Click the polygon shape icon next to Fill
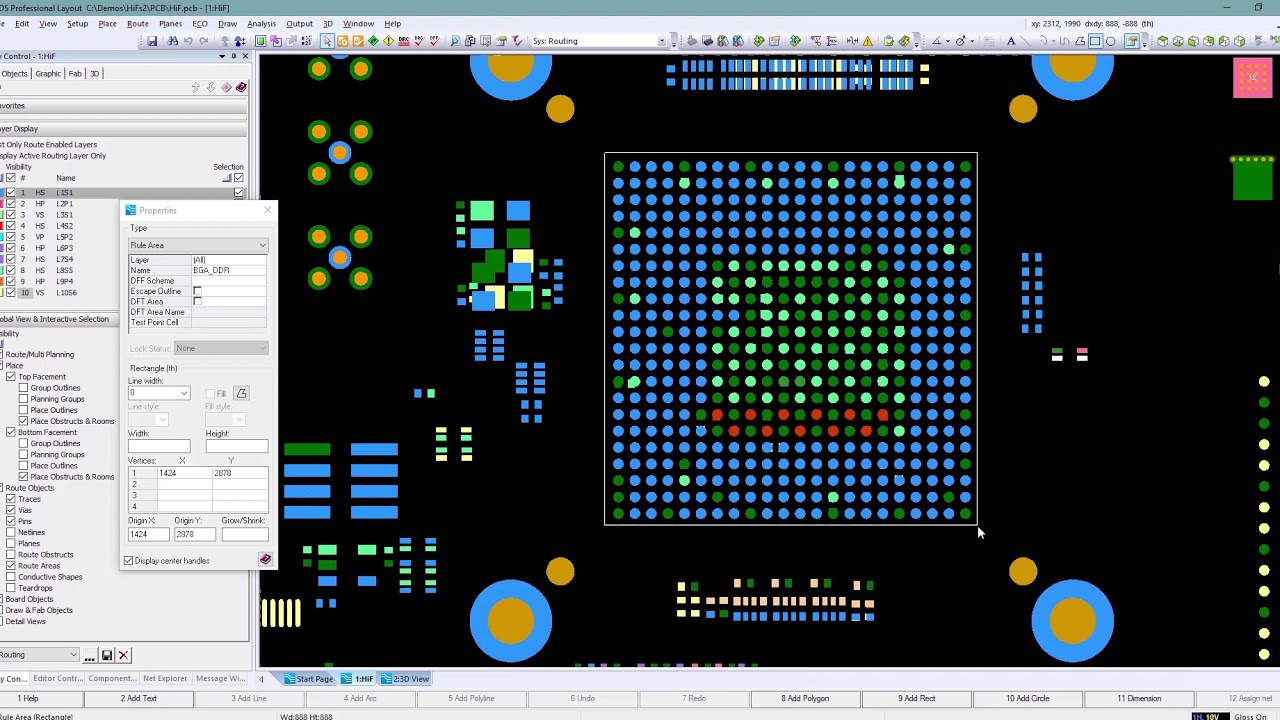 click(241, 394)
